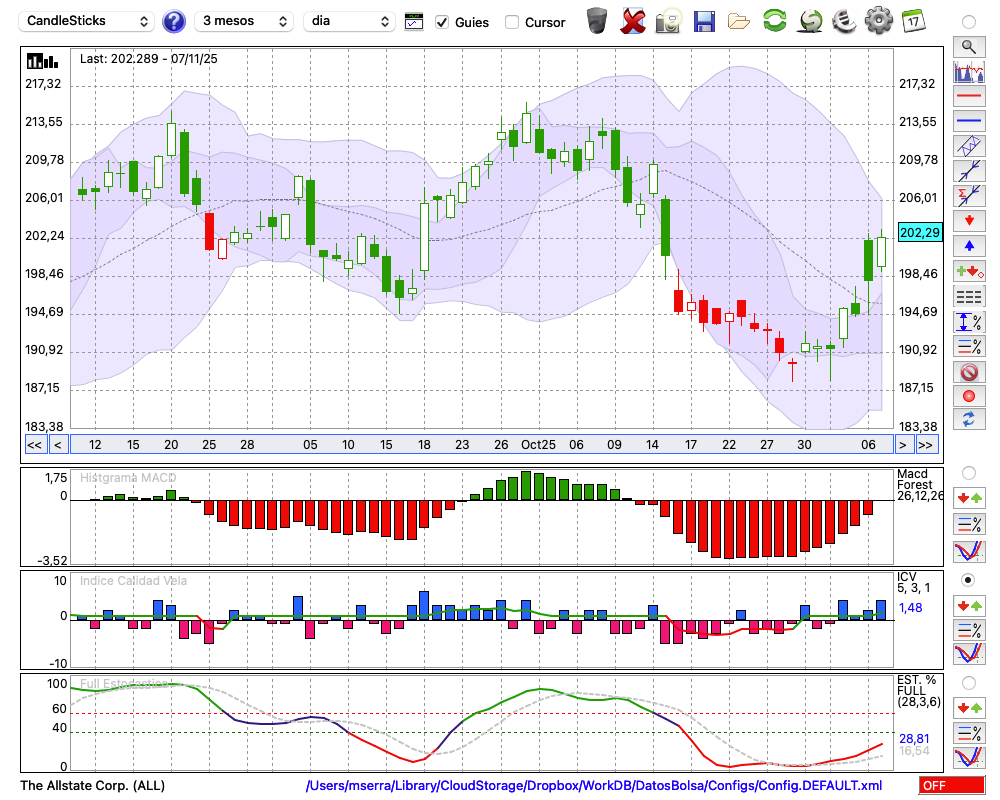
Task: Open the CandleSticks chart type dropdown
Action: [x=88, y=21]
